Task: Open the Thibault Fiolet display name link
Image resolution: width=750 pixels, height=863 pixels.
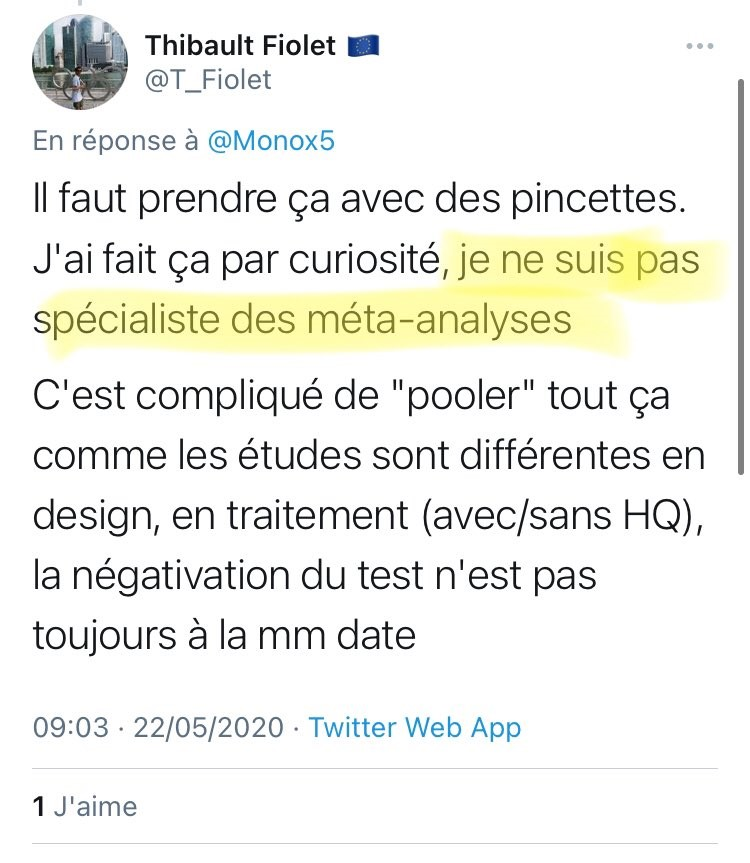Action: click(x=240, y=46)
